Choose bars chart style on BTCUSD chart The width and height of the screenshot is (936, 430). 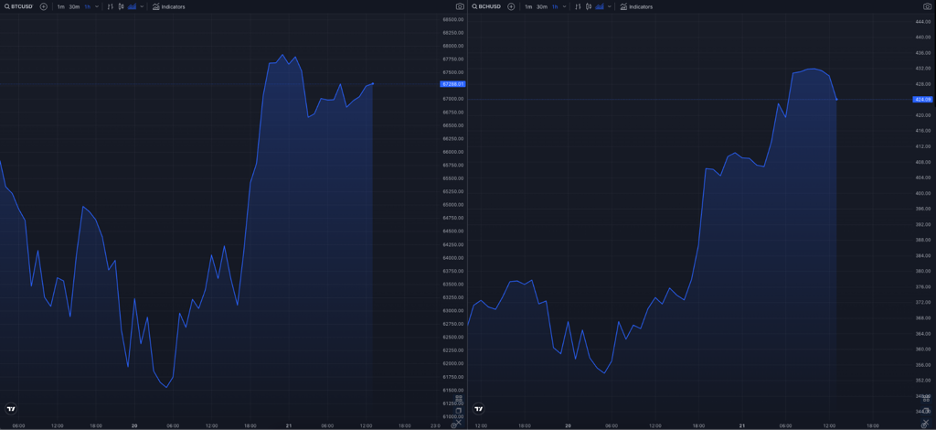point(110,7)
